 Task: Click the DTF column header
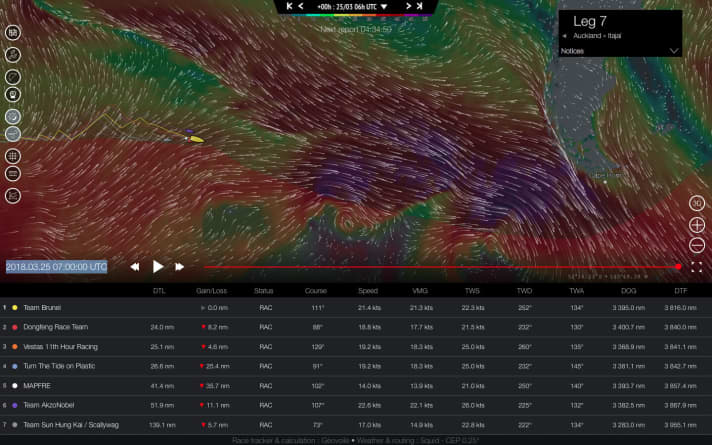[x=681, y=291]
